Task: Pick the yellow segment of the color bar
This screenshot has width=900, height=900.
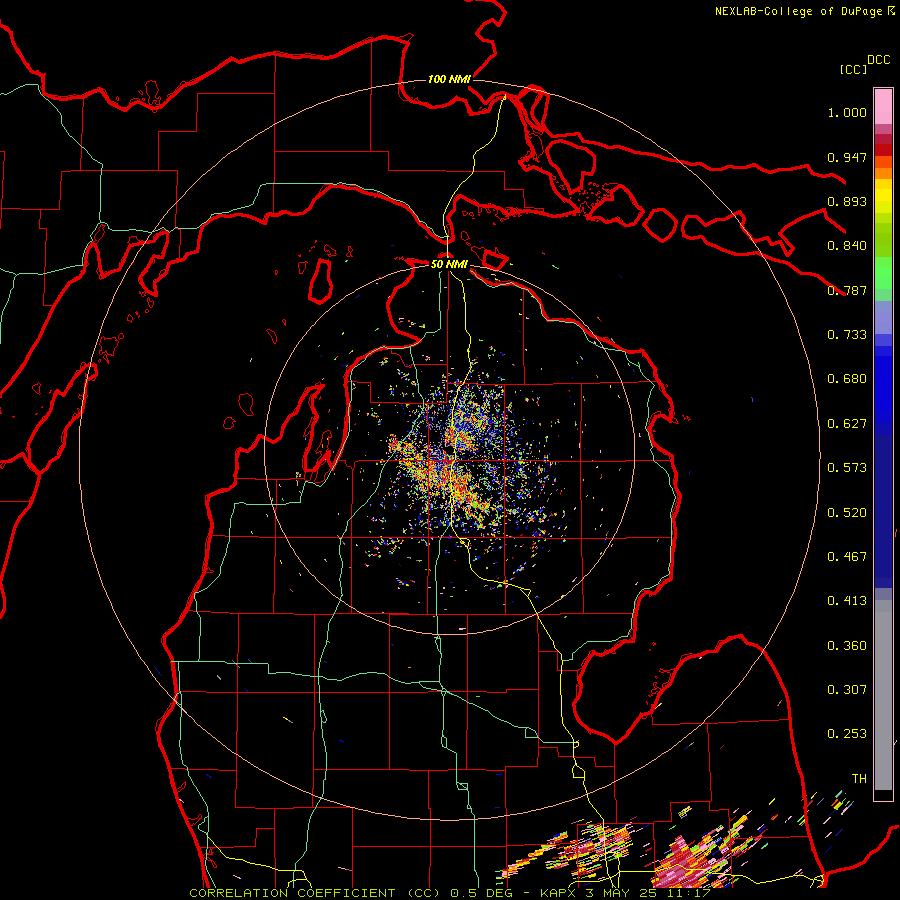Action: pyautogui.click(x=883, y=196)
